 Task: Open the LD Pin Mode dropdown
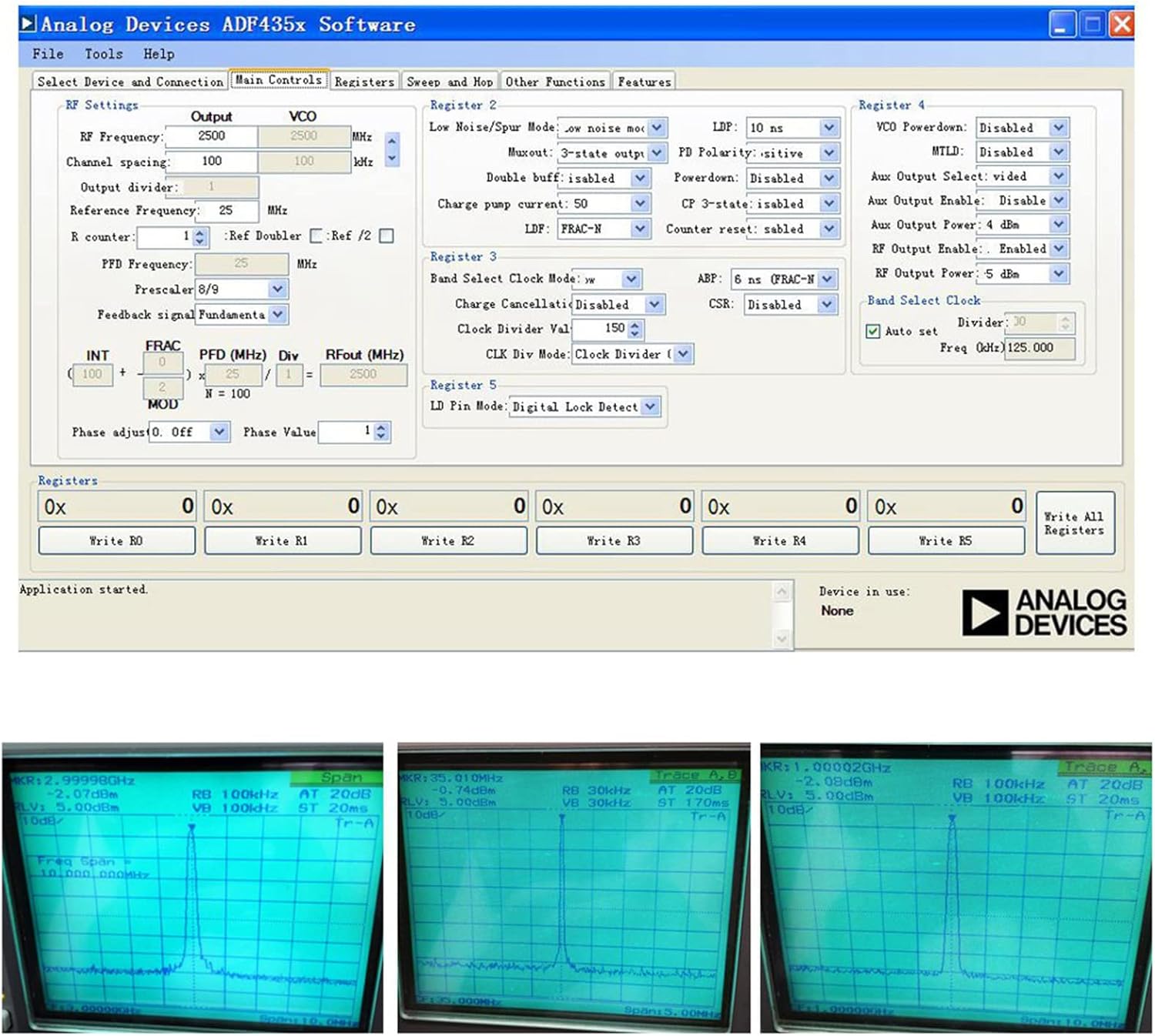[x=651, y=406]
